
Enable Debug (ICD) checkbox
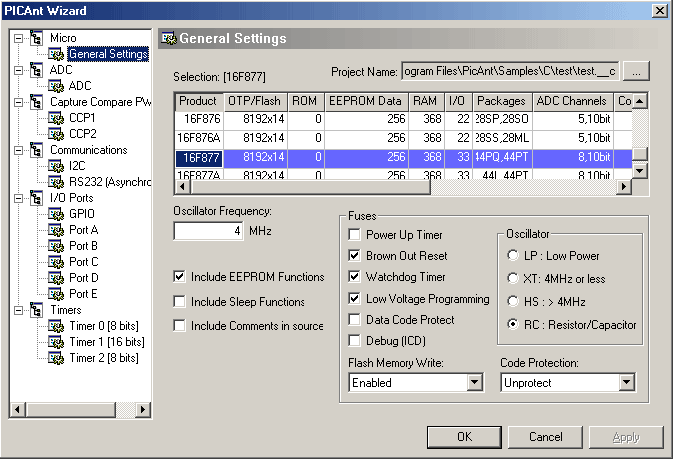point(354,341)
